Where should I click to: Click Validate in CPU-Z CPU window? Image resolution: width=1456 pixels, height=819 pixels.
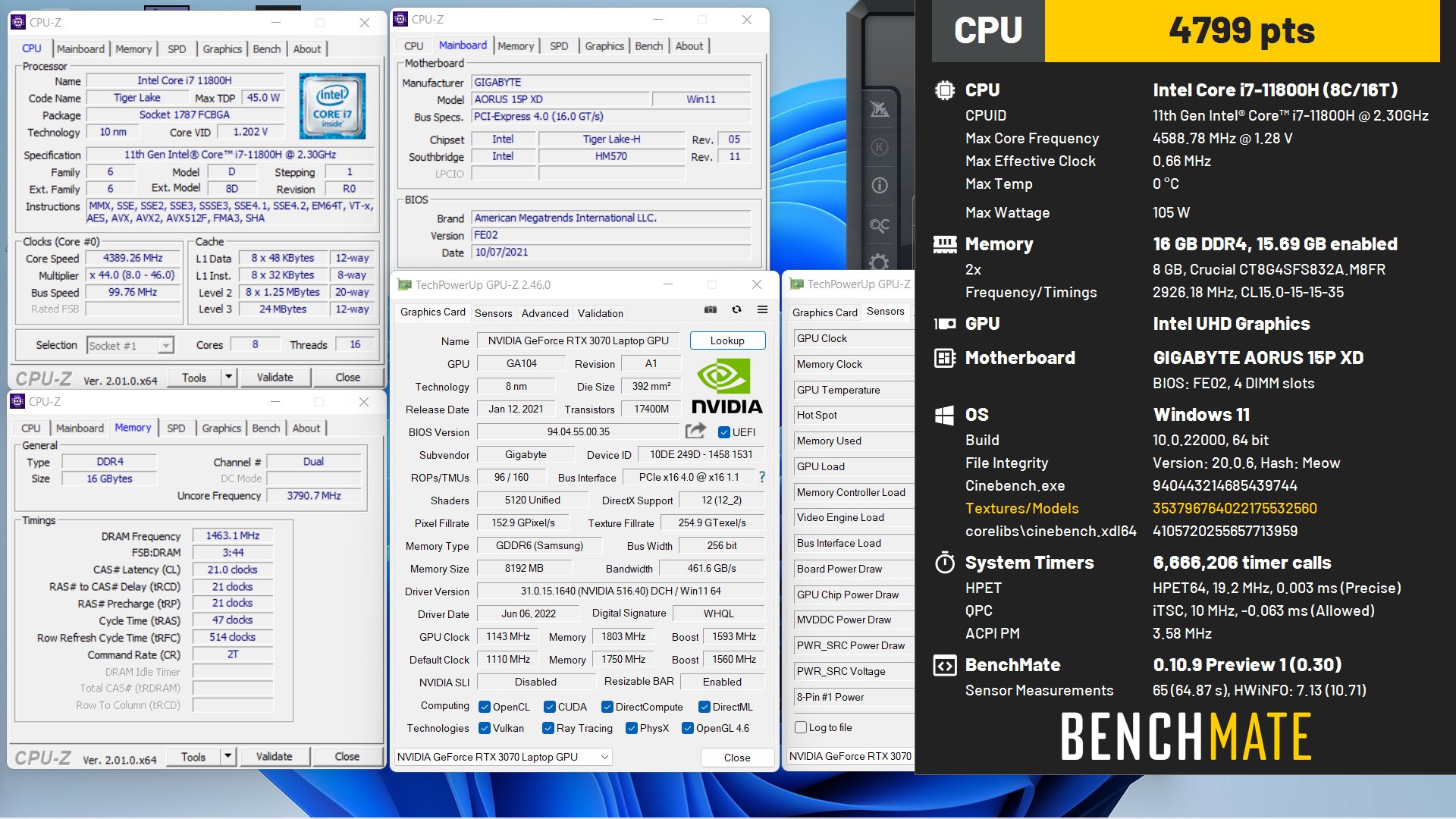click(x=275, y=377)
